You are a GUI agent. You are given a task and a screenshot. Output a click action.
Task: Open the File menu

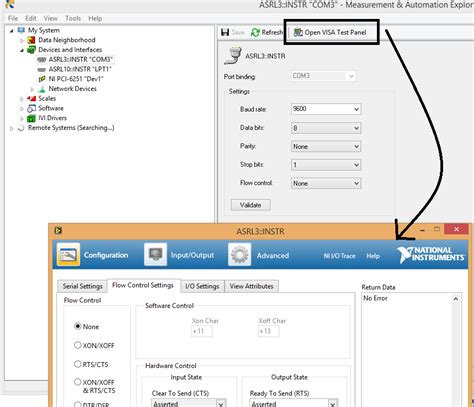coord(13,18)
